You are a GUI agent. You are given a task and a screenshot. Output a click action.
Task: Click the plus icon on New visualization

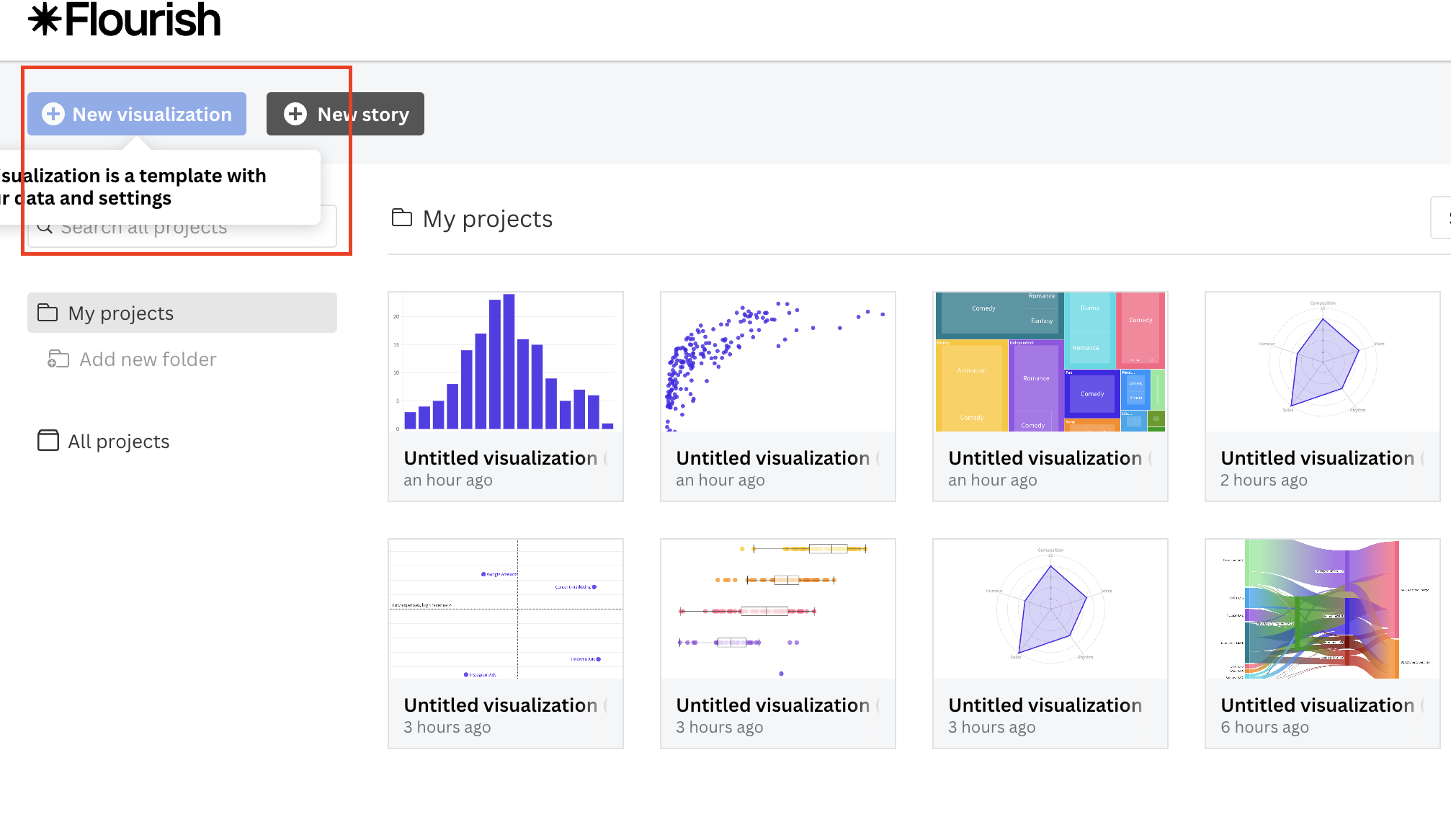tap(53, 114)
